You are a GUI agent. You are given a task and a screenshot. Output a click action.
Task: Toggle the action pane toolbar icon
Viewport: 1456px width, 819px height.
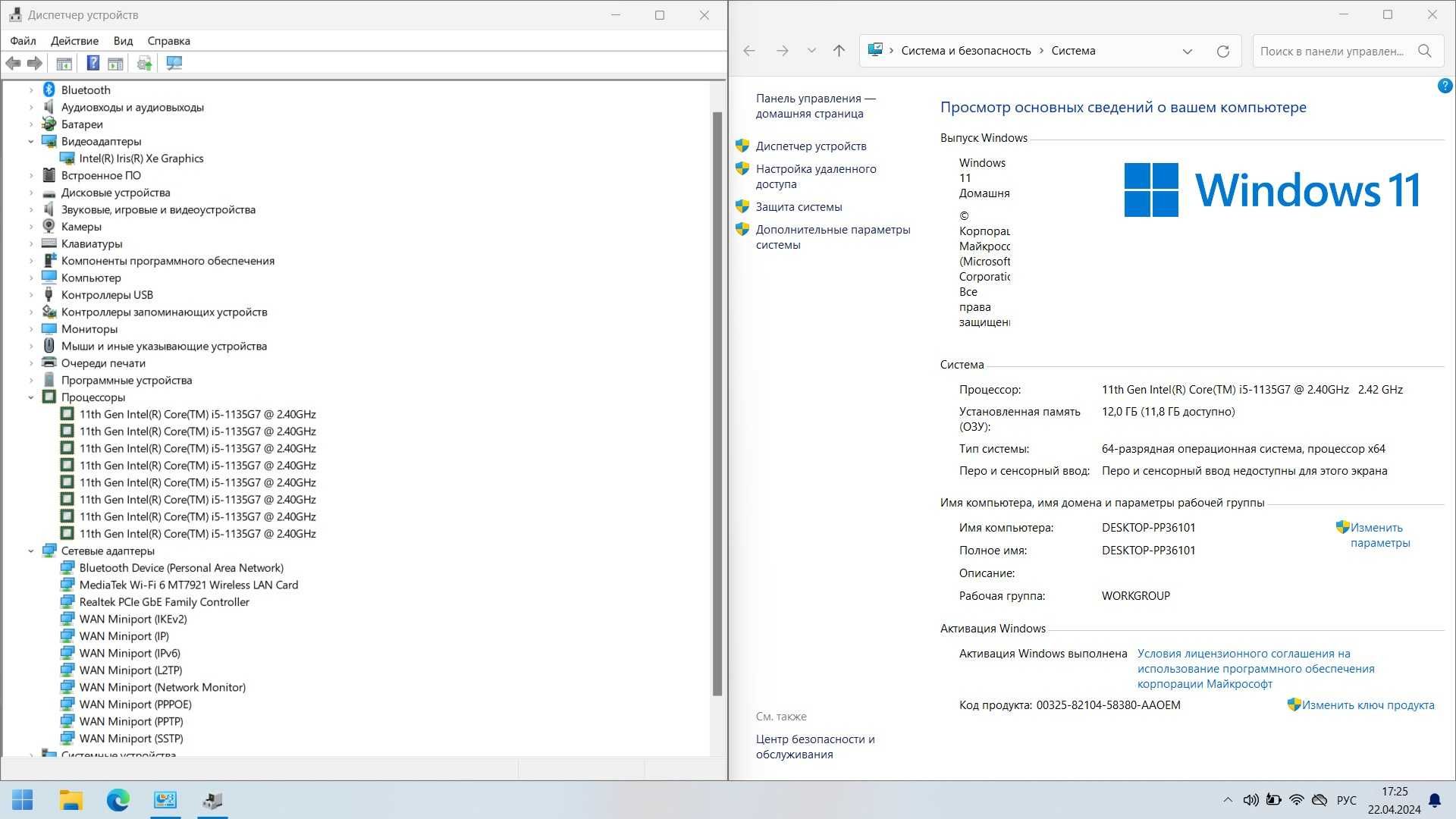pos(115,64)
